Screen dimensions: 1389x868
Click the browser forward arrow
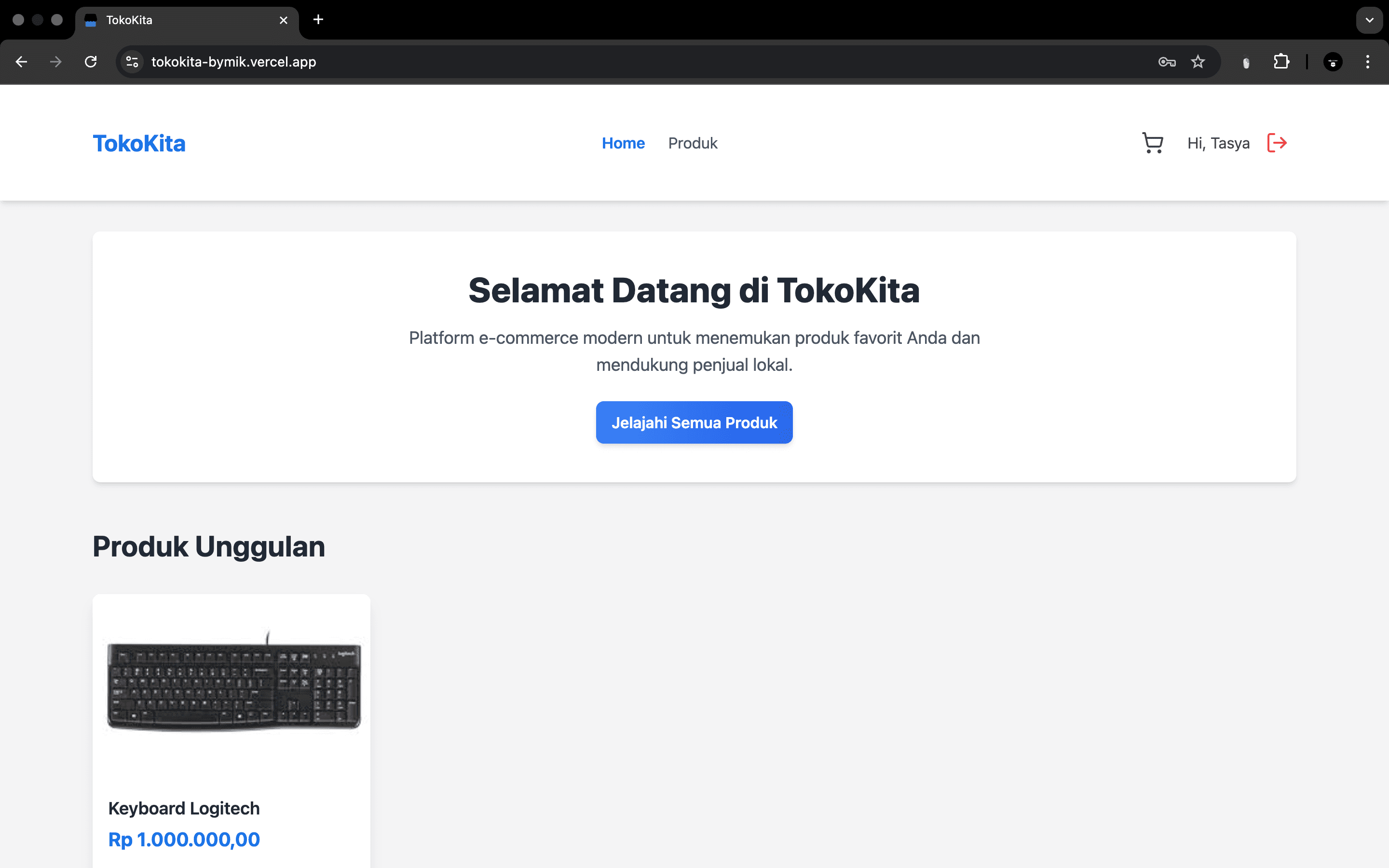coord(55,61)
